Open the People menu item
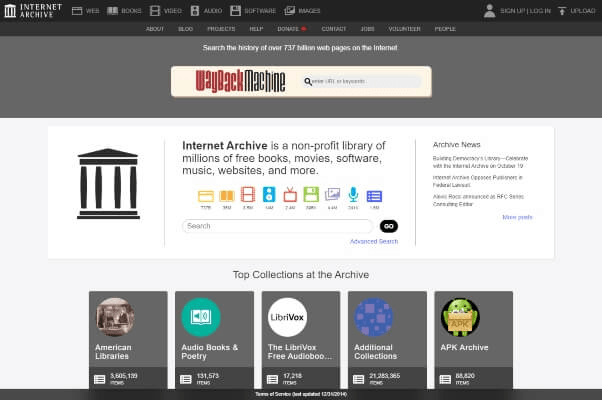The width and height of the screenshot is (602, 400). point(445,29)
